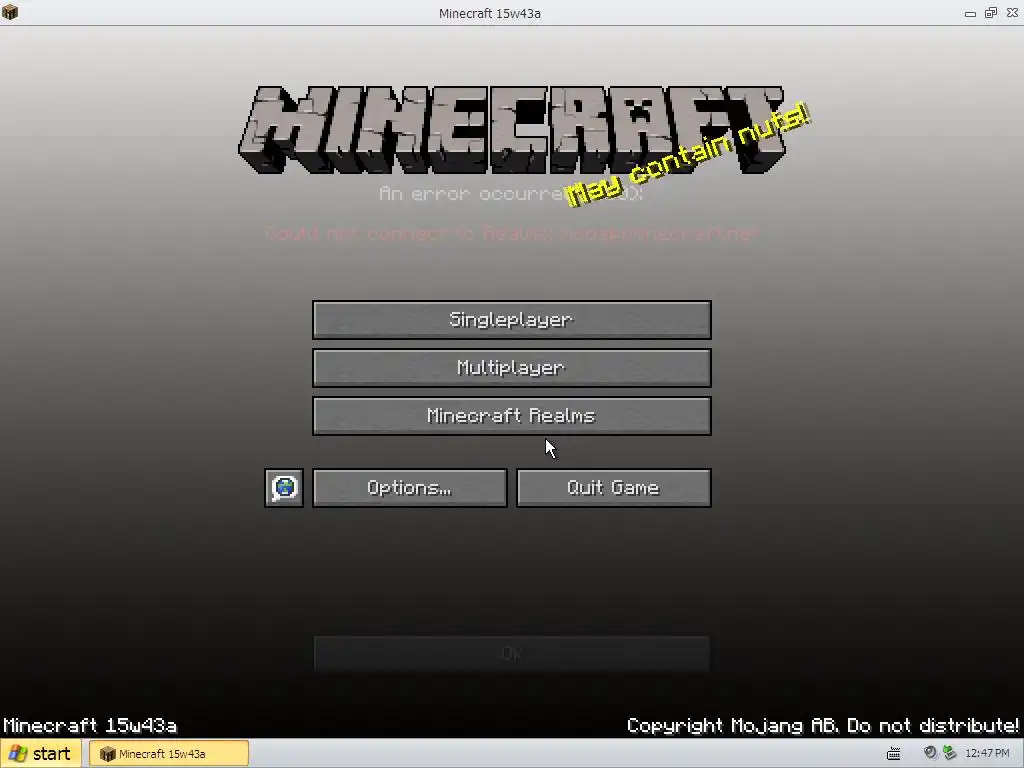Click the 'May contain nuts!' splash text
Screen dimensions: 1024x768
688,155
